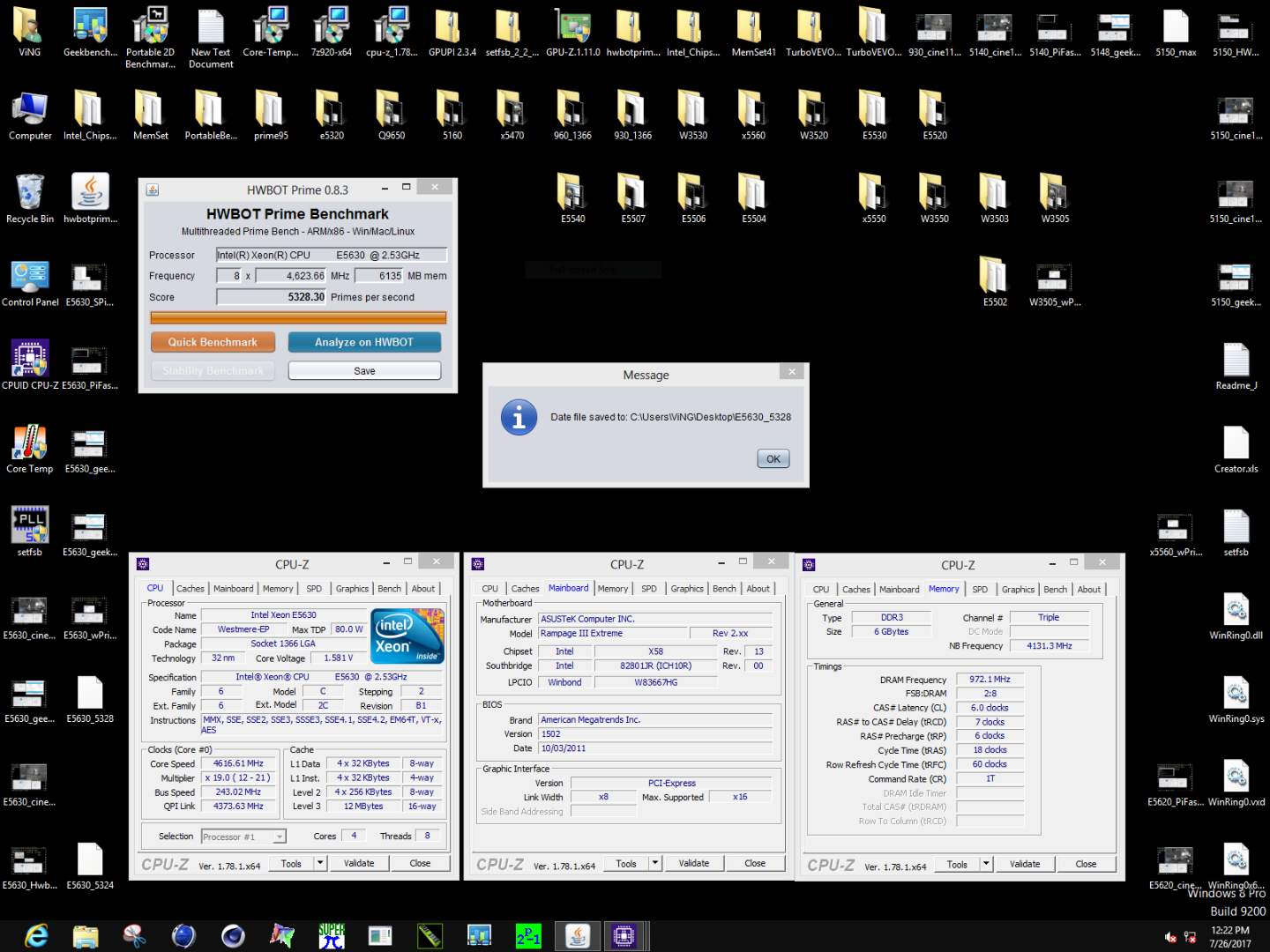Click the Frequency field showing 4,623.66
Screen dimensions: 1270x952
(291, 276)
